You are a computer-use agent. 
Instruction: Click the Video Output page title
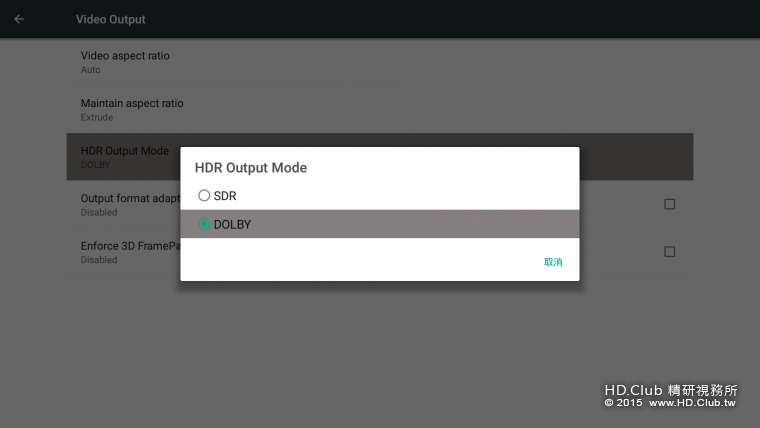pyautogui.click(x=111, y=19)
